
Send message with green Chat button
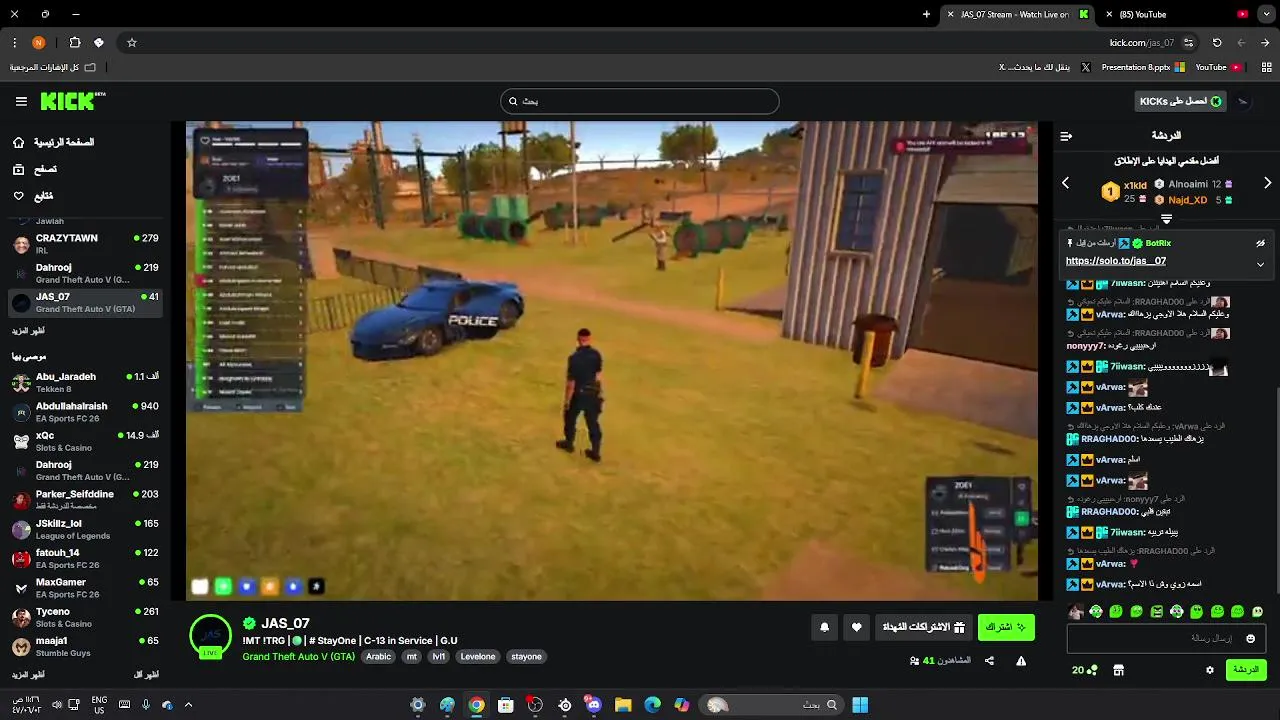pyautogui.click(x=1246, y=670)
